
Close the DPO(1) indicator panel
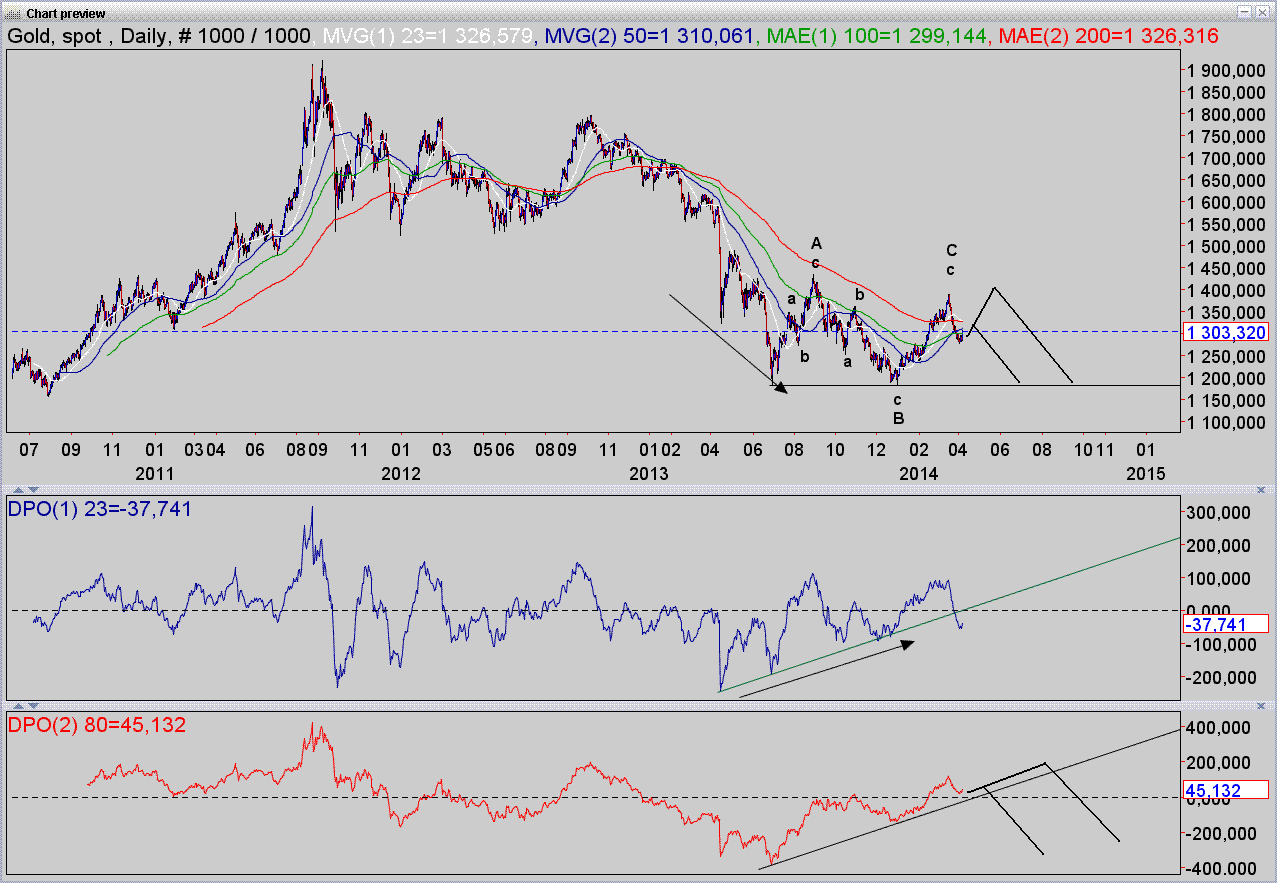click(1259, 490)
